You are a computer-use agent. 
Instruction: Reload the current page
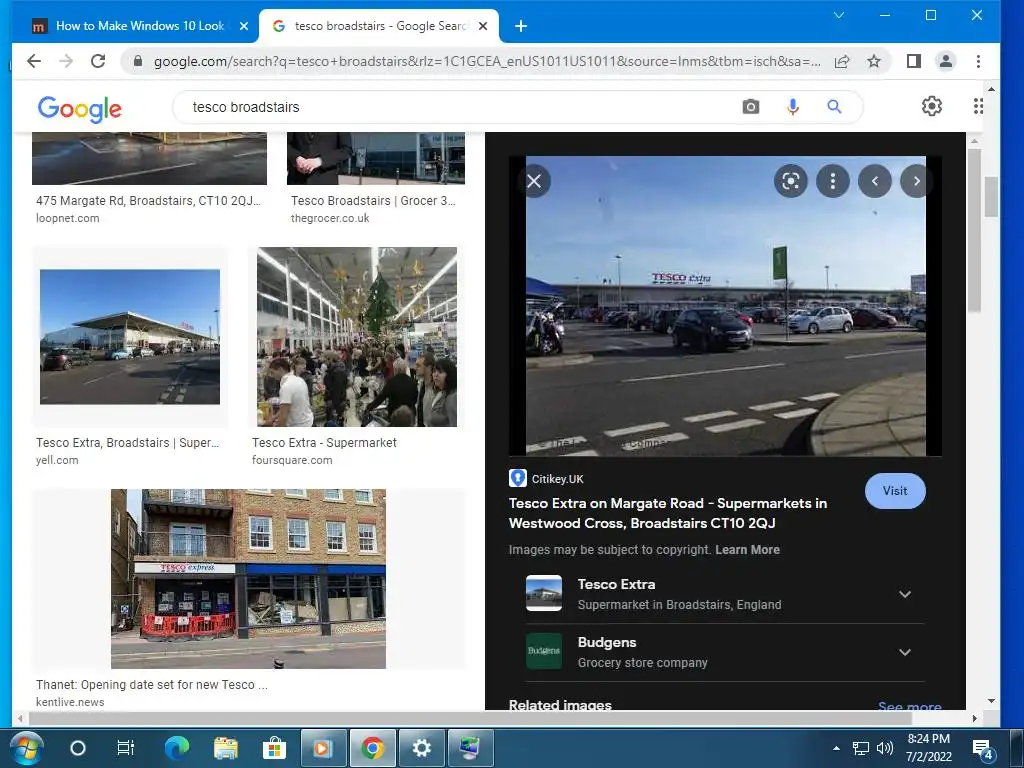pos(98,61)
